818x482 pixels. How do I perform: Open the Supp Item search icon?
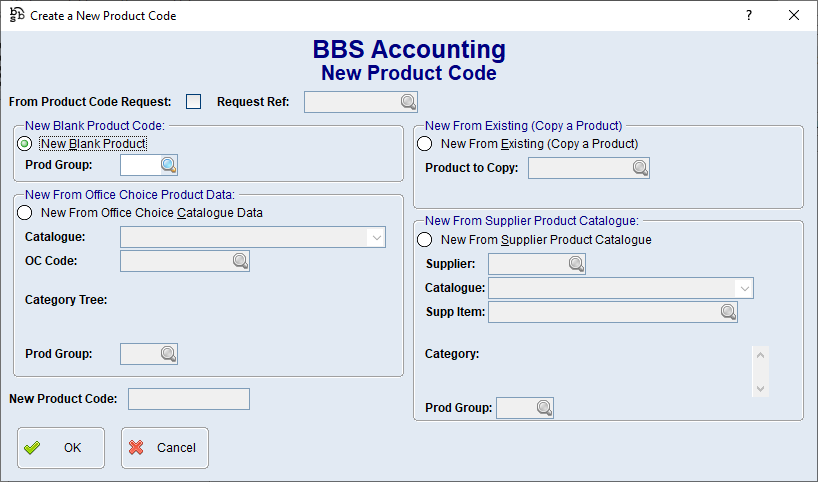[728, 313]
